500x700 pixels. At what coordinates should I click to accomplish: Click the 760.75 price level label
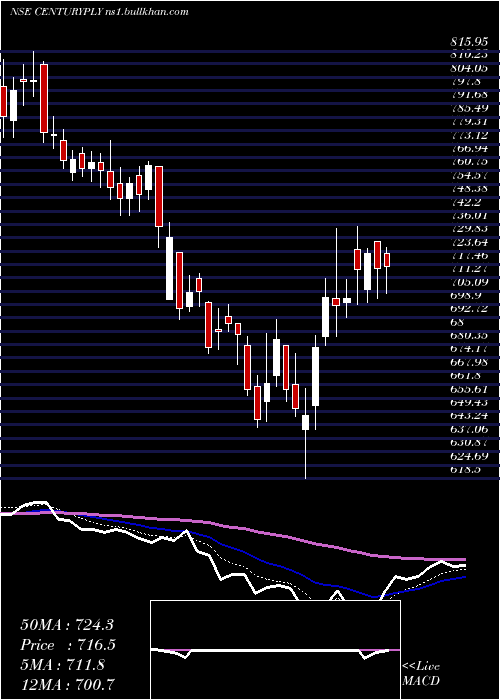(469, 162)
